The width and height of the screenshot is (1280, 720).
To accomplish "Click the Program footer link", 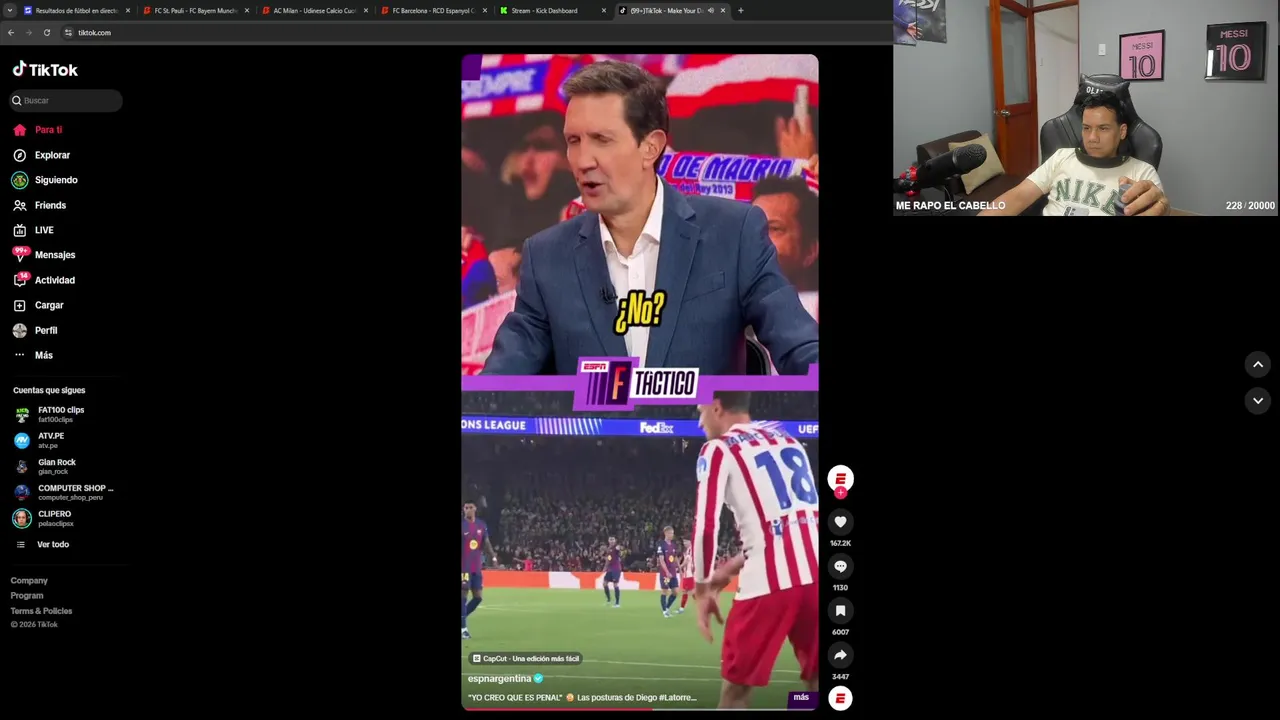I will pyautogui.click(x=27, y=596).
